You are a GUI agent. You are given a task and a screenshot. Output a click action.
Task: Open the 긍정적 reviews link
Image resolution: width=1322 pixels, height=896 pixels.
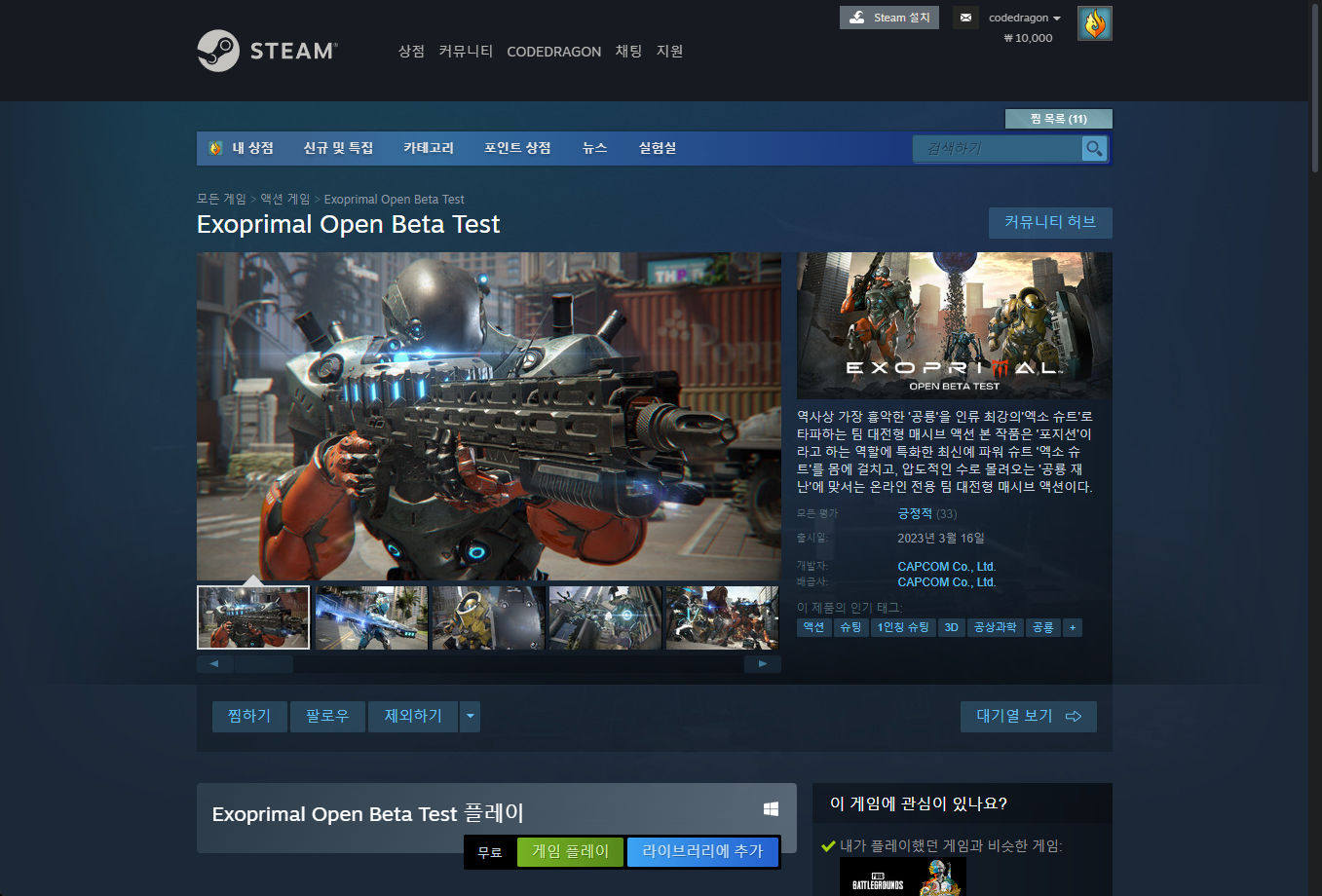(x=915, y=513)
